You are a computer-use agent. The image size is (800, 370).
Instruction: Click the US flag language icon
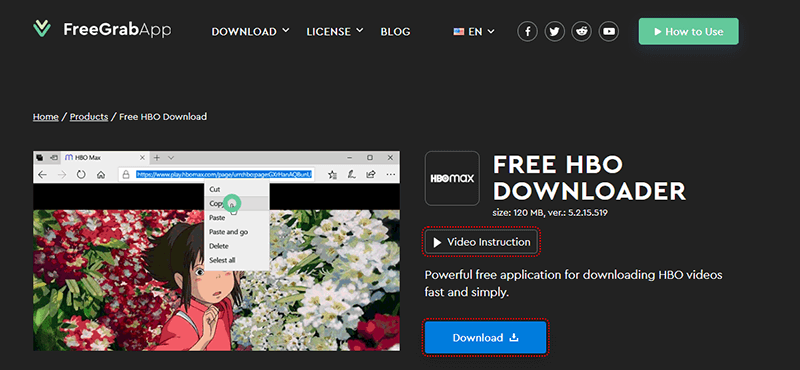pyautogui.click(x=459, y=32)
